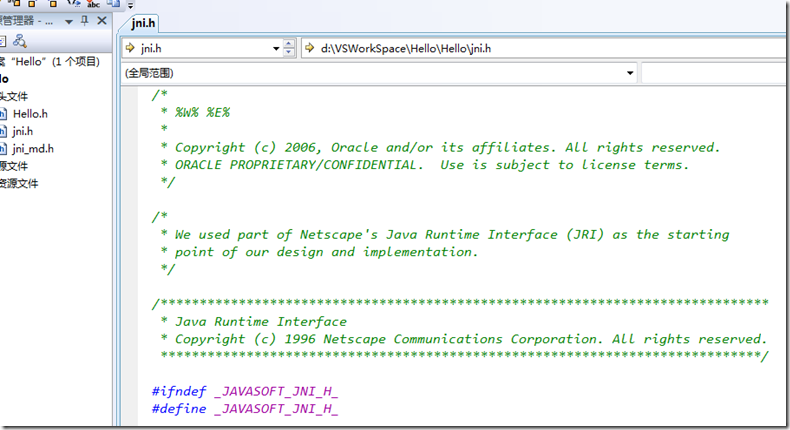Click the ORACLE PROPRIETARY/CONFIDENTIAL comment line

(424, 165)
